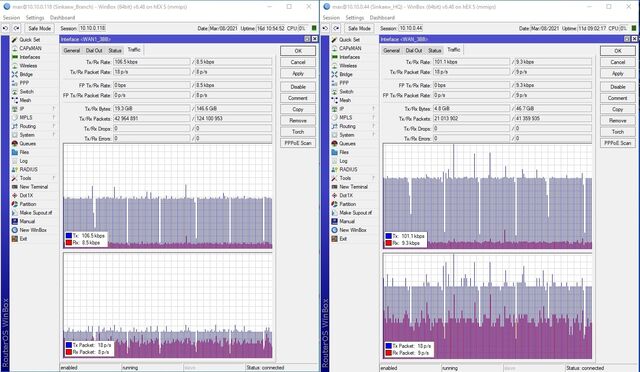Click Remove button in right interface dialog
The height and width of the screenshot is (372, 640).
tap(618, 120)
